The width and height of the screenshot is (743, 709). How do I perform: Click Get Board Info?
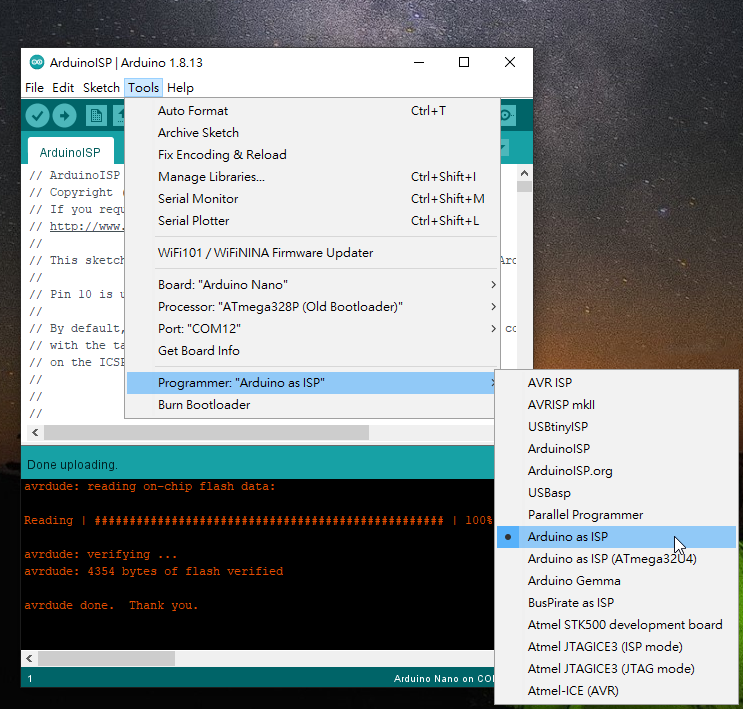click(x=198, y=351)
